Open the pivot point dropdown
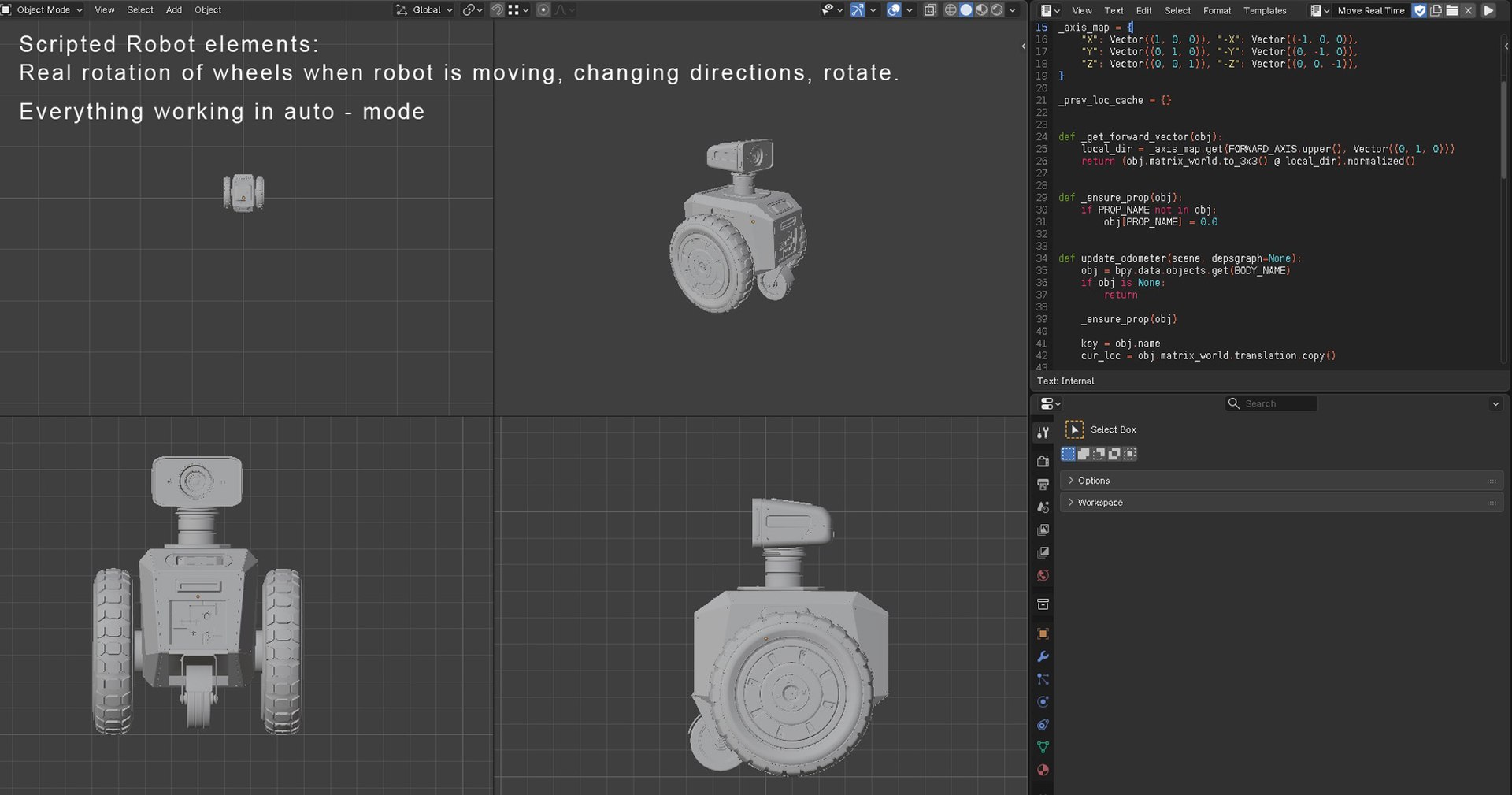Image resolution: width=1512 pixels, height=795 pixels. click(x=471, y=10)
